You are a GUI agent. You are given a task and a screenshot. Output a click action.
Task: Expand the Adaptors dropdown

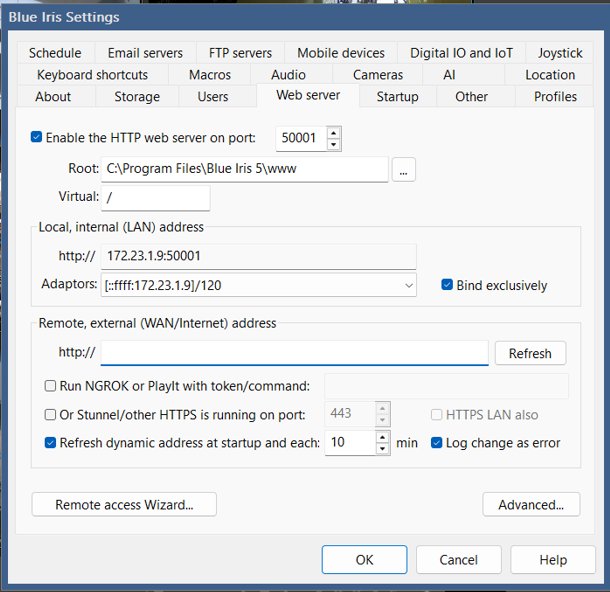[x=408, y=285]
